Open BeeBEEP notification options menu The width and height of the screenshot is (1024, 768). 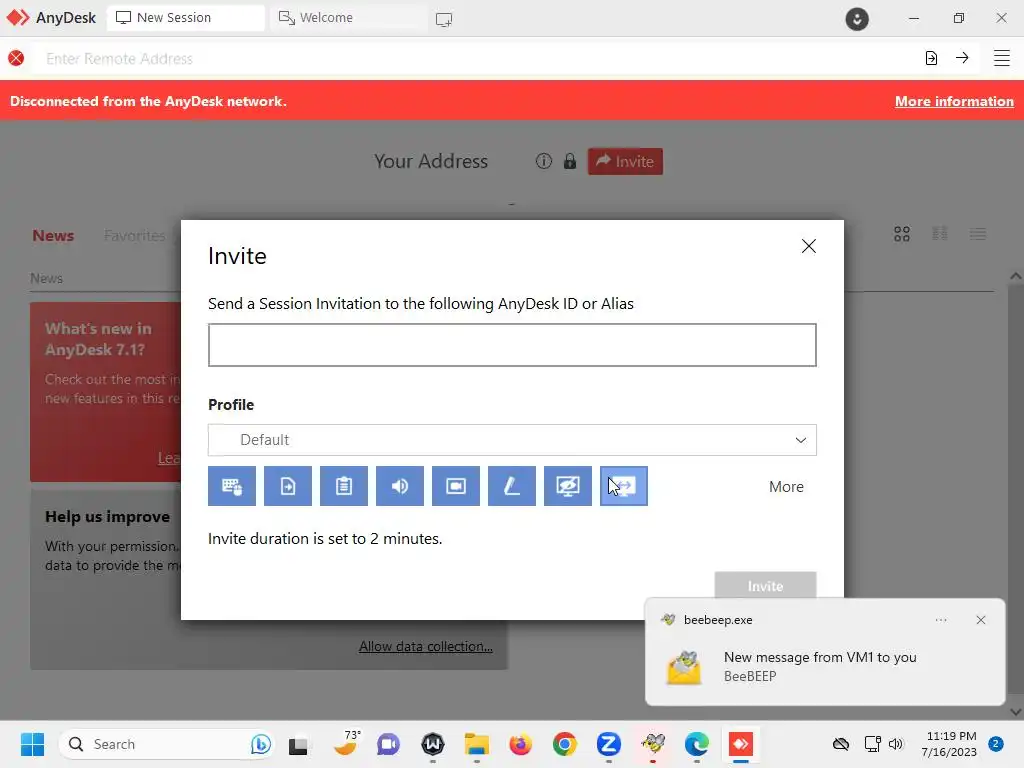(941, 620)
